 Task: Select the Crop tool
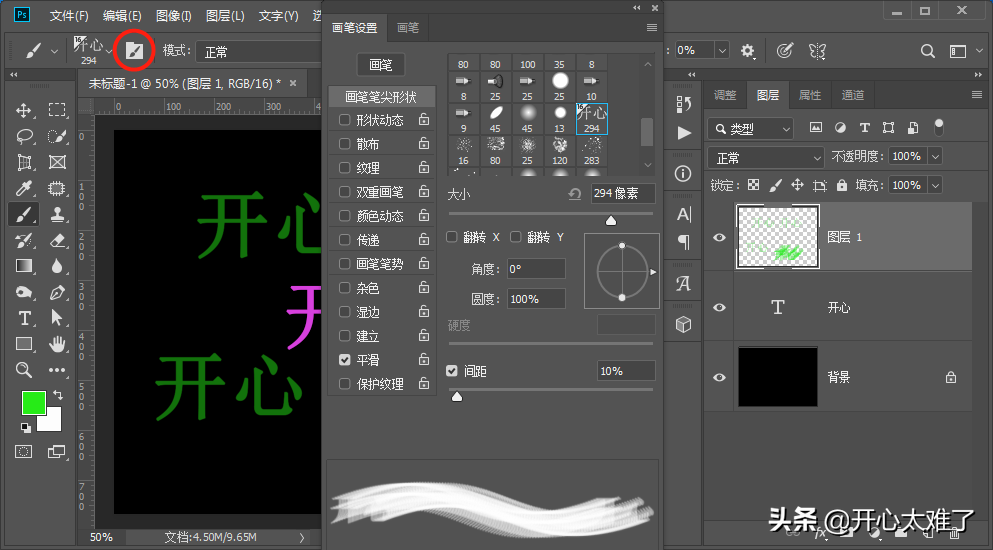24,162
